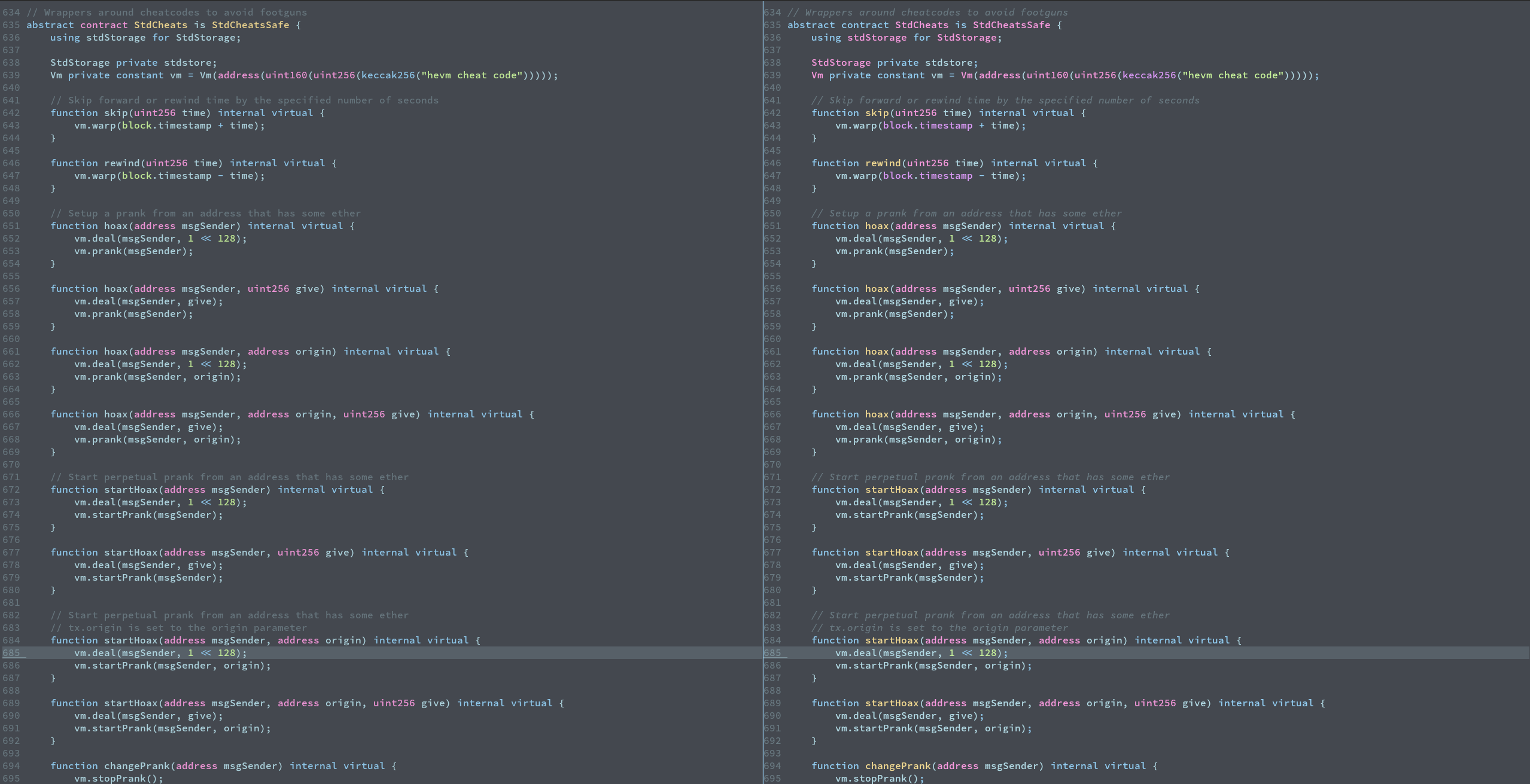The width and height of the screenshot is (1530, 784).
Task: Click 'block.timestamp + time' line 643 in left pane
Action: click(x=187, y=126)
